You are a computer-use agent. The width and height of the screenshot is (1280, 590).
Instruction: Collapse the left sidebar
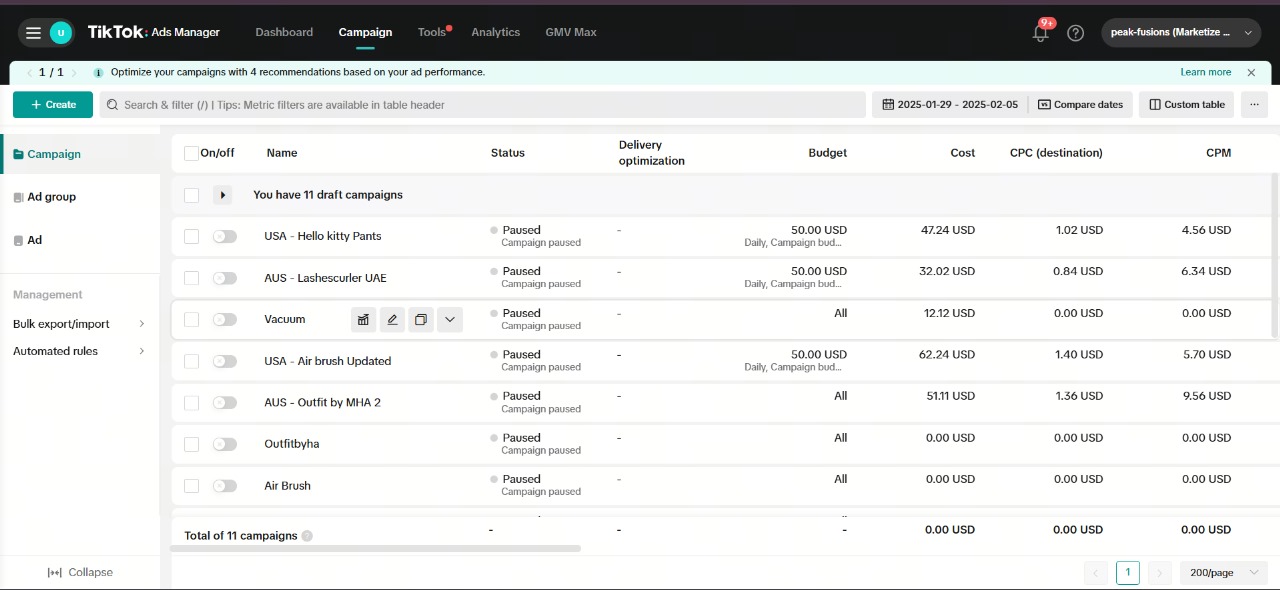(x=80, y=572)
